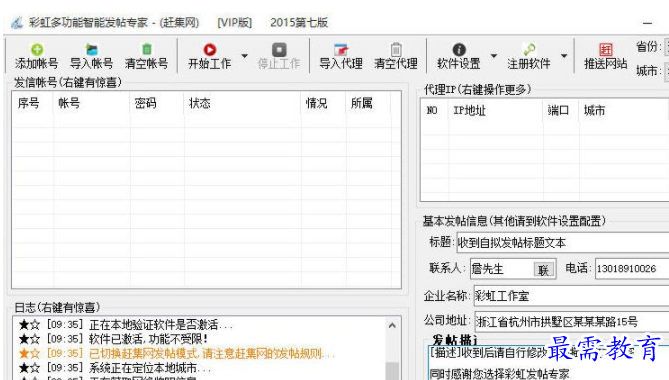
Task: Click the 状态 column header
Action: click(242, 103)
